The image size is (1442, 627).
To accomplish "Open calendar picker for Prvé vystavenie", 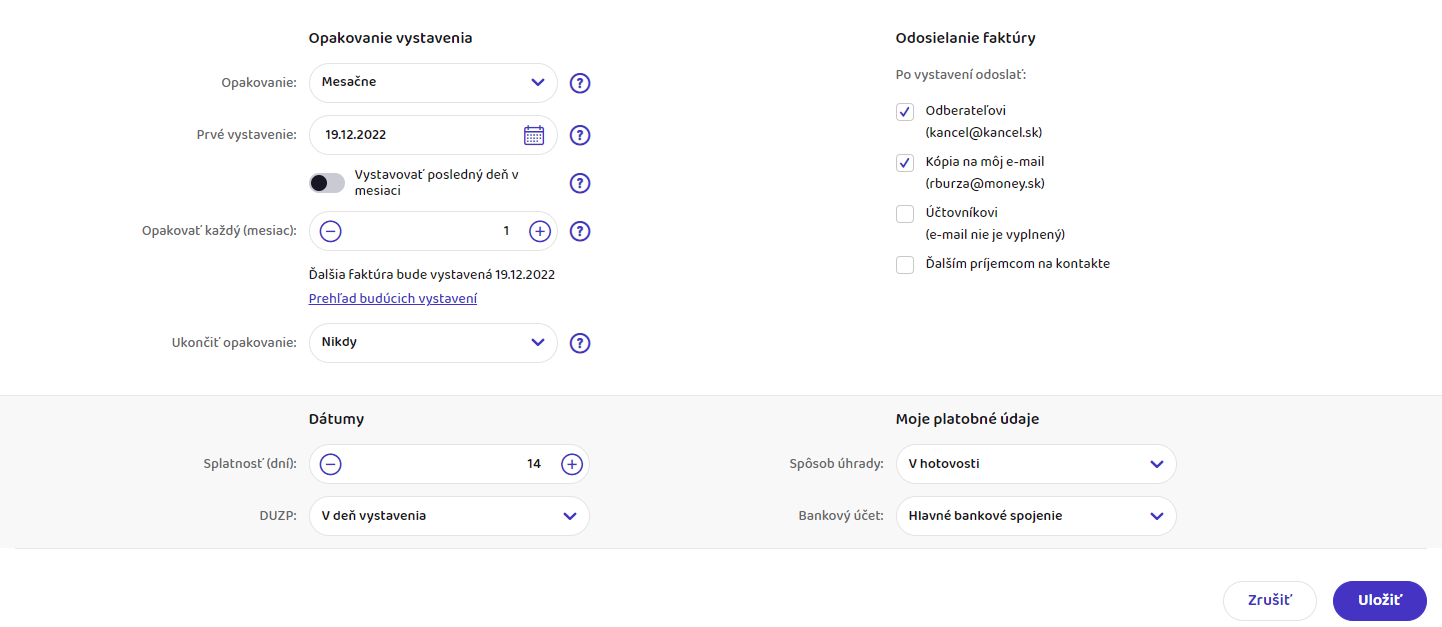I will (534, 135).
